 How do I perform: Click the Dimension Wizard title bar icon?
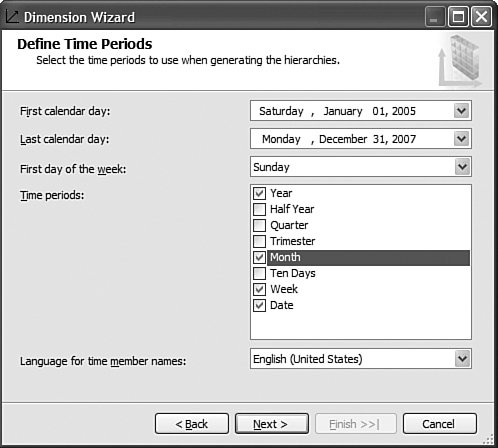coord(12,16)
